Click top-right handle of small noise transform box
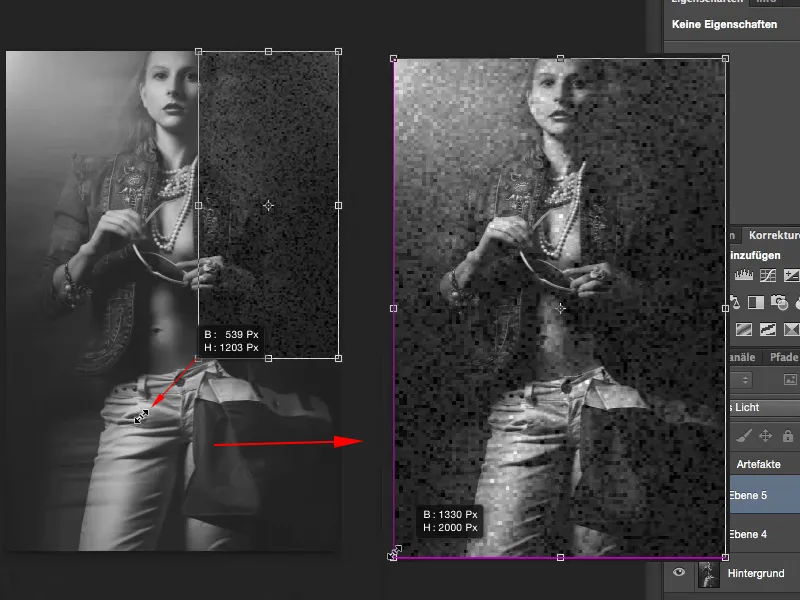 pyautogui.click(x=338, y=52)
